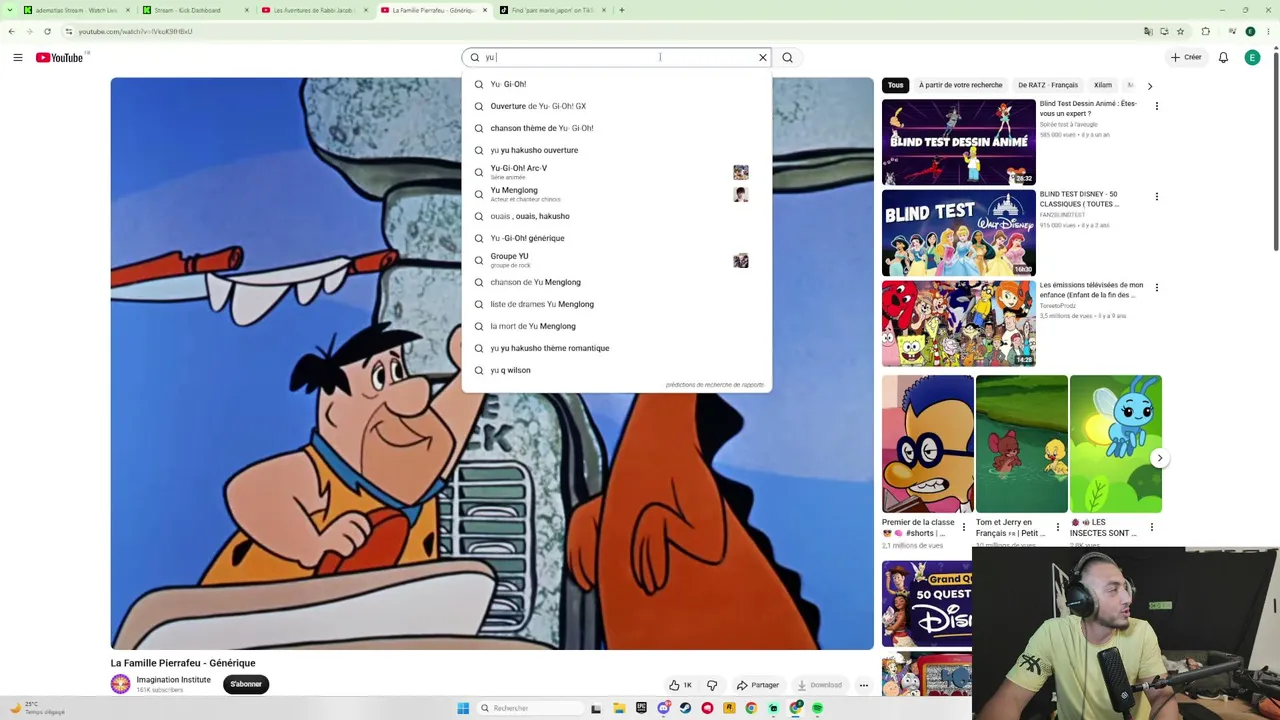Open Spotify from the taskbar

tap(818, 708)
